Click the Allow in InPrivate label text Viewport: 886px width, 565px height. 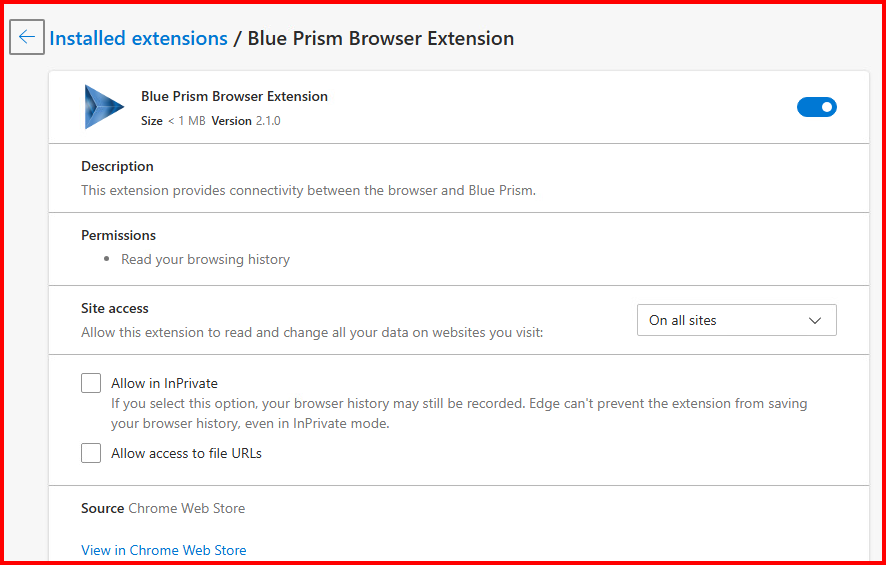(x=164, y=383)
